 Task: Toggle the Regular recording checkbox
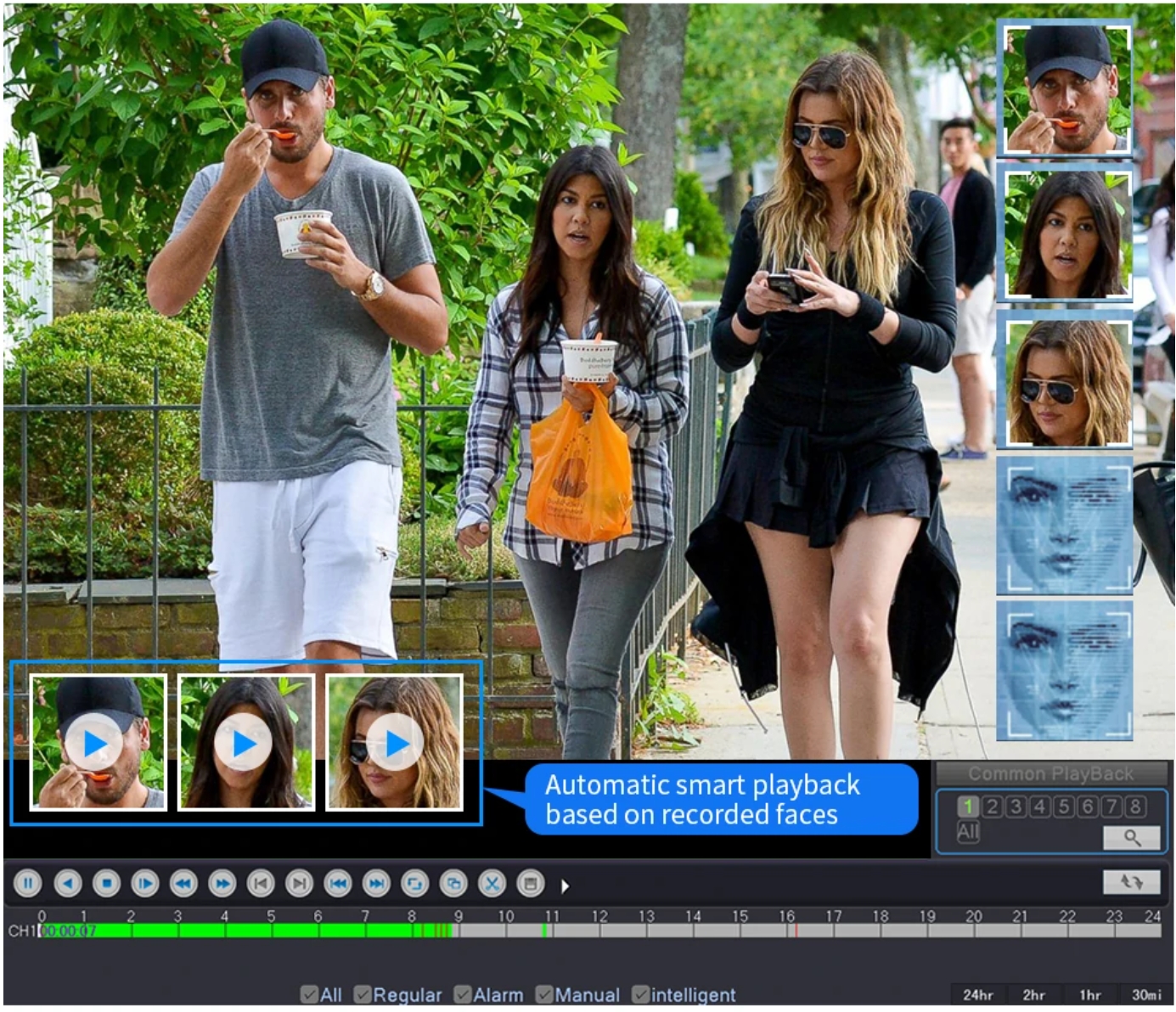(363, 994)
